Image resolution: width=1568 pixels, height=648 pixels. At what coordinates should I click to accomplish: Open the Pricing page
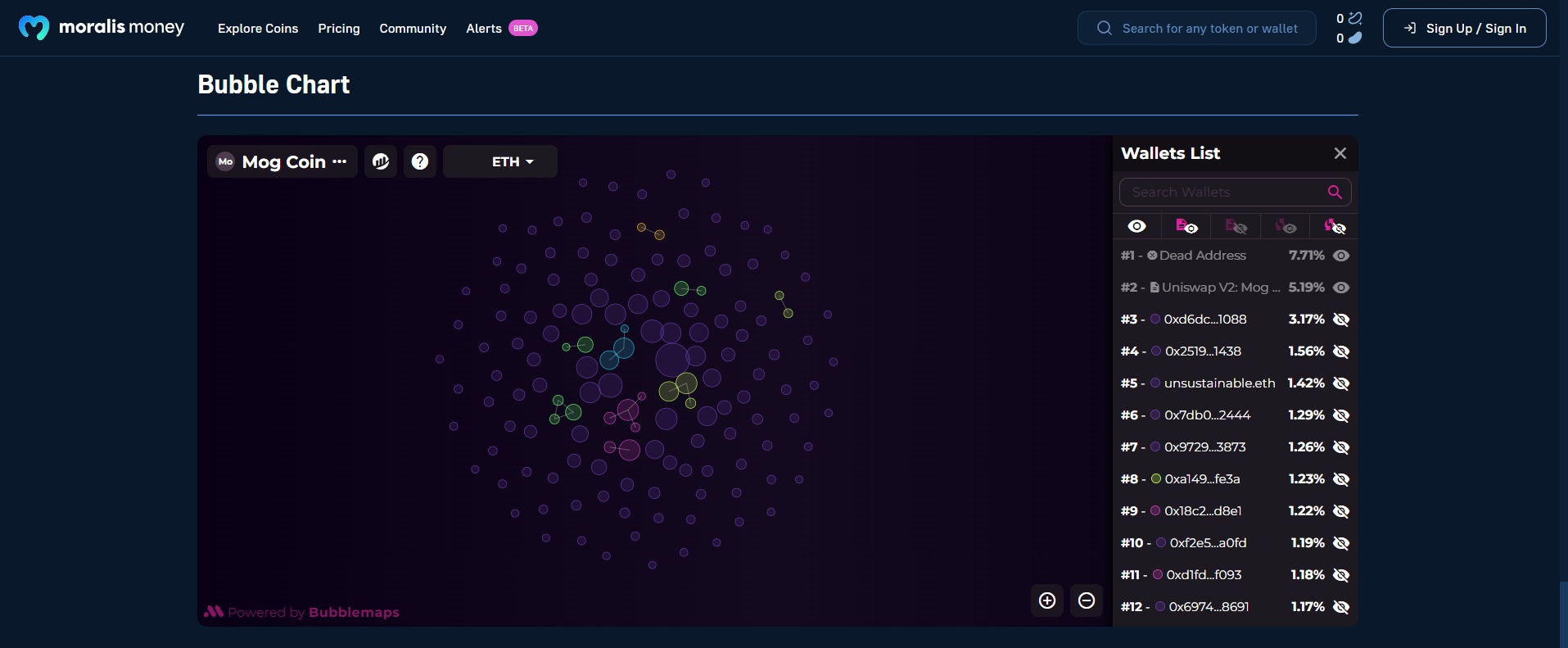[x=339, y=28]
